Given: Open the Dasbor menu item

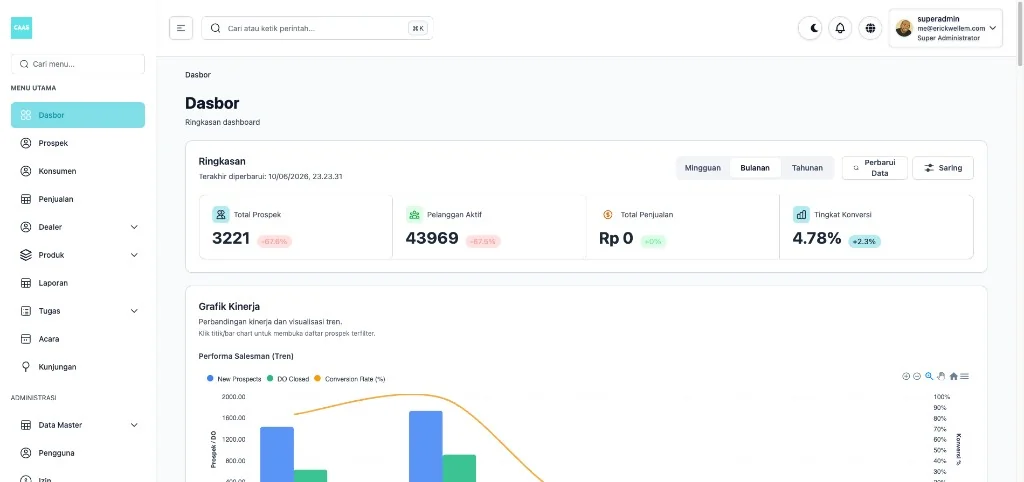Looking at the screenshot, I should click(78, 115).
